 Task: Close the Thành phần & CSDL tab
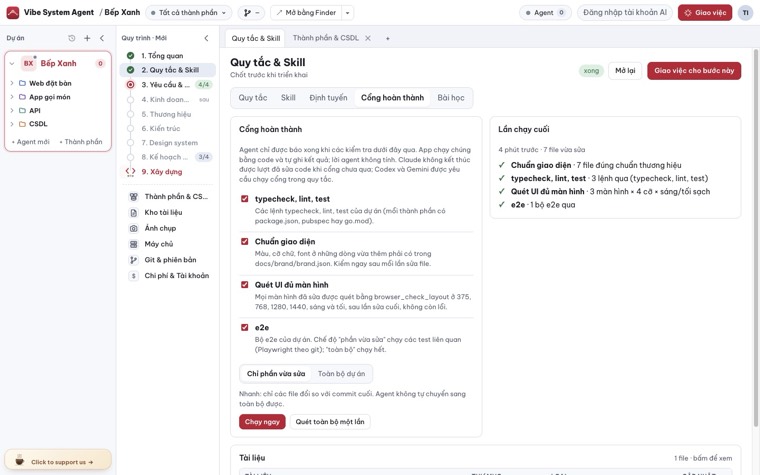coord(368,38)
